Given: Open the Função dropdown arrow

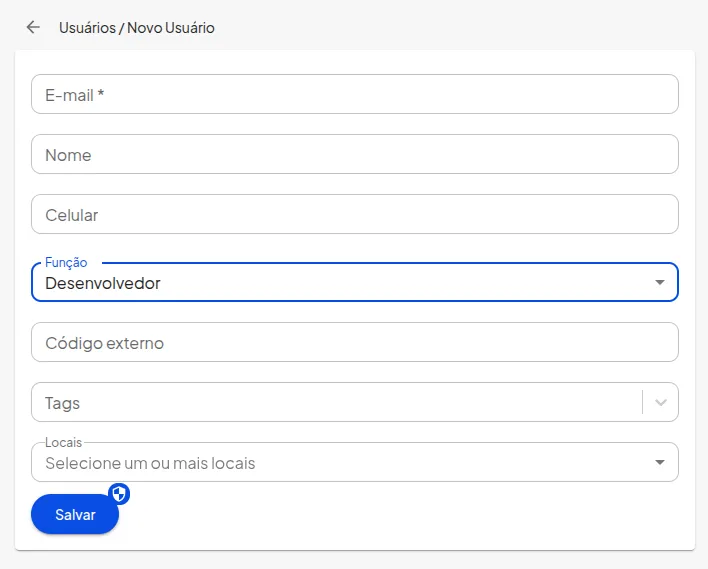Looking at the screenshot, I should [659, 283].
